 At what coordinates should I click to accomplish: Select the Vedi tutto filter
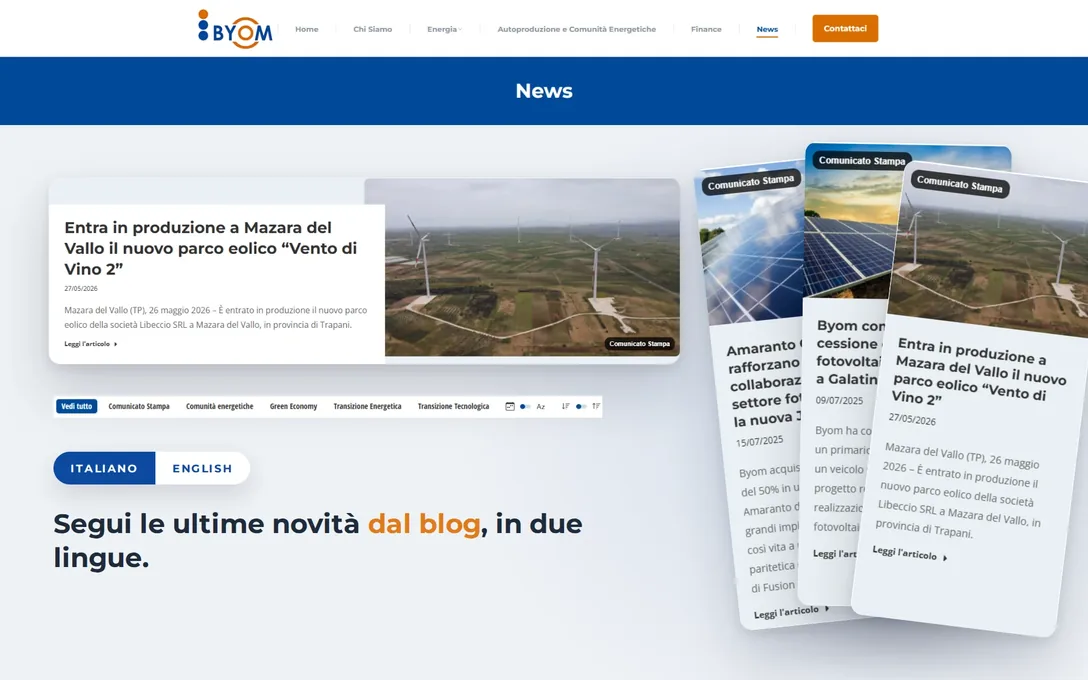[x=76, y=406]
